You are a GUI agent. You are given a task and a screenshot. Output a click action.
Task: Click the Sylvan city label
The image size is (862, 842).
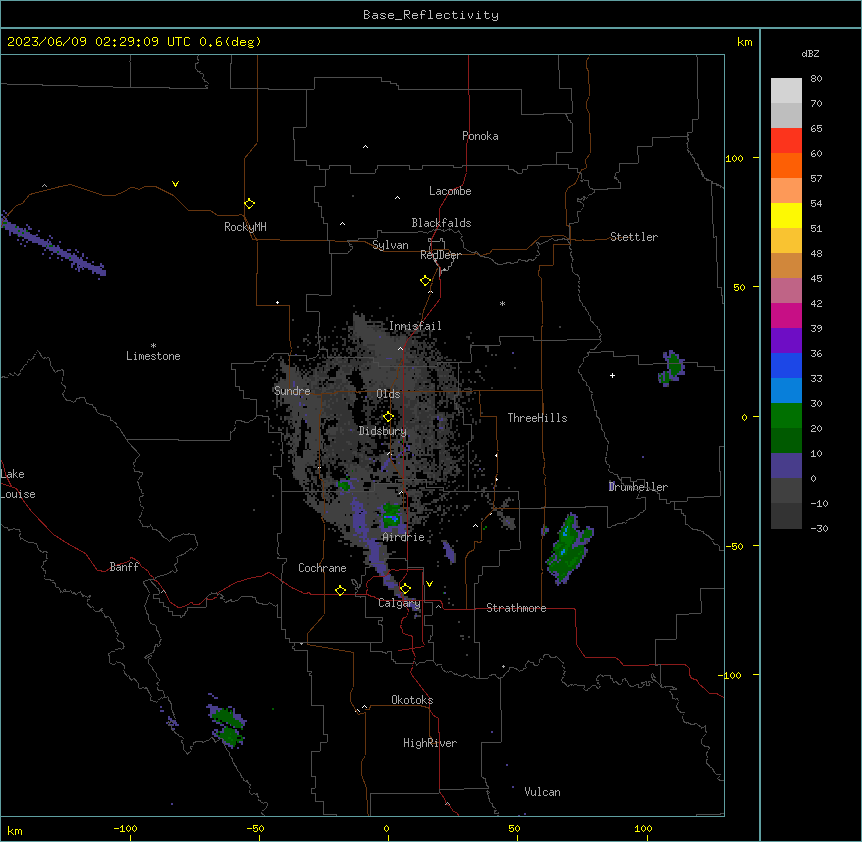[x=390, y=245]
